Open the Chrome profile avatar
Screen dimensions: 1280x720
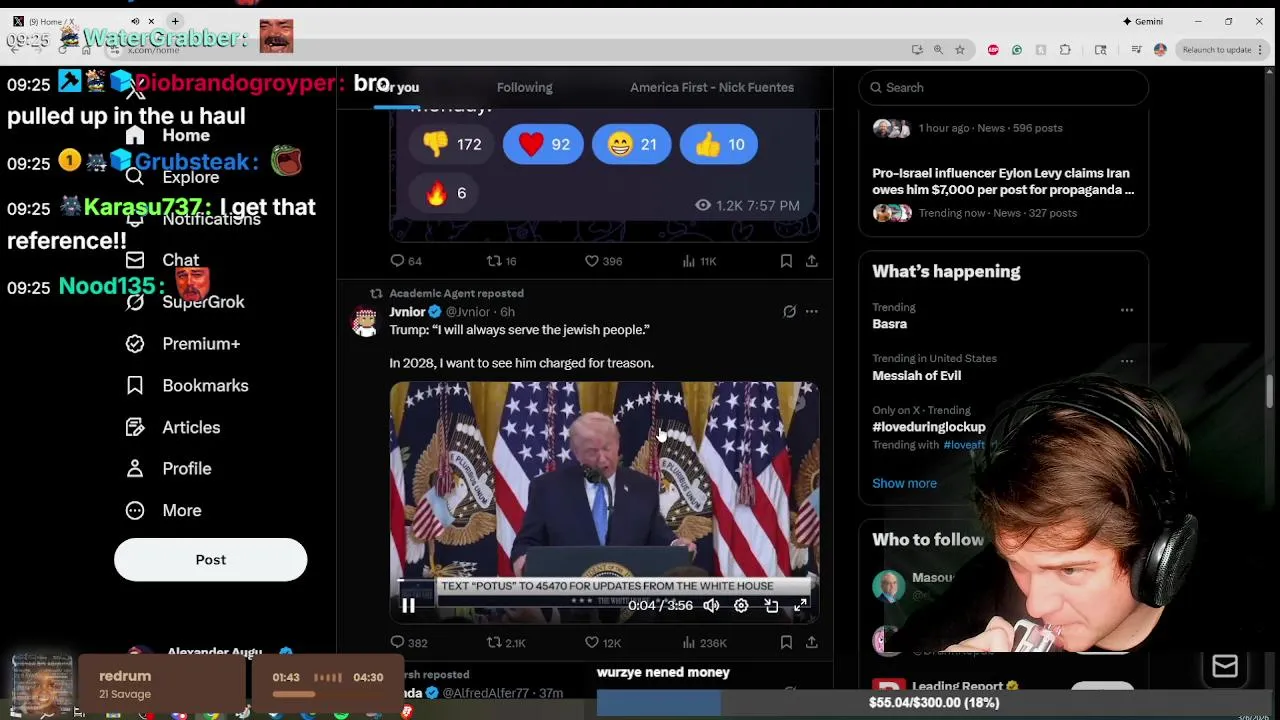1160,50
